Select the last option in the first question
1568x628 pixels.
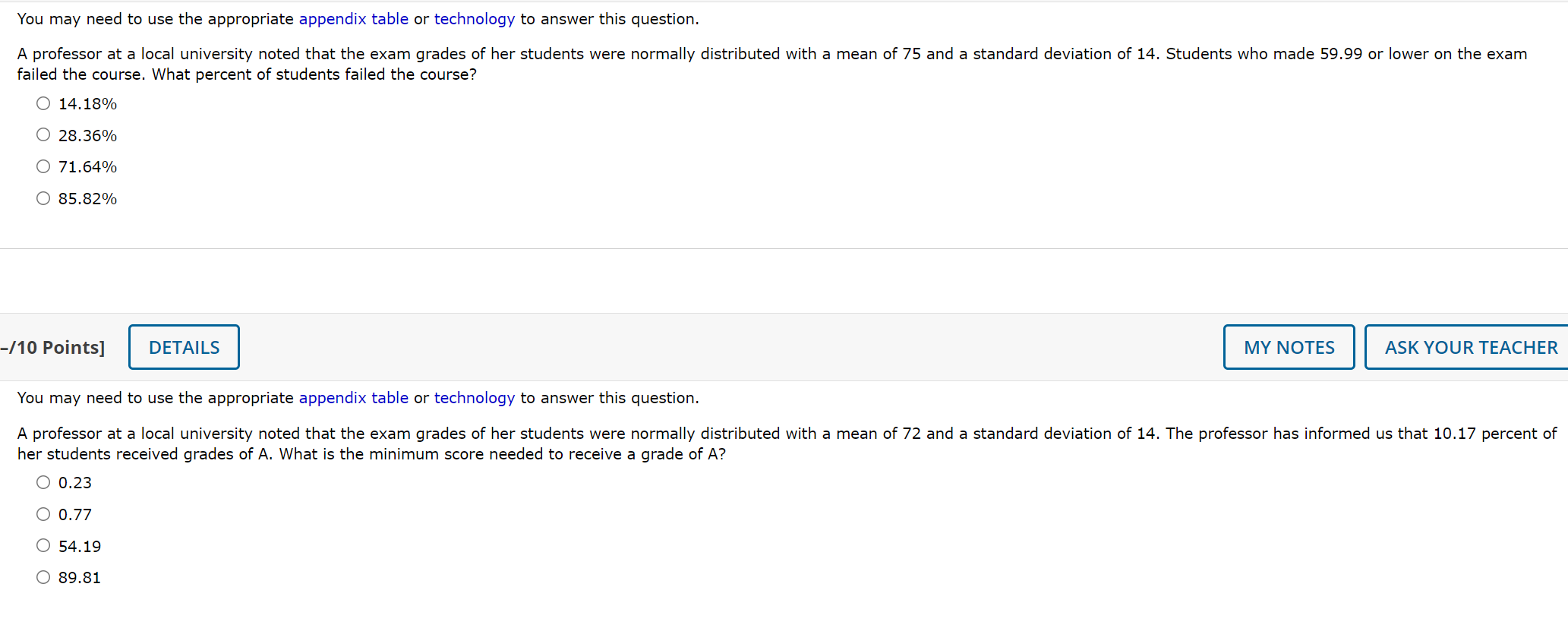pyautogui.click(x=43, y=197)
